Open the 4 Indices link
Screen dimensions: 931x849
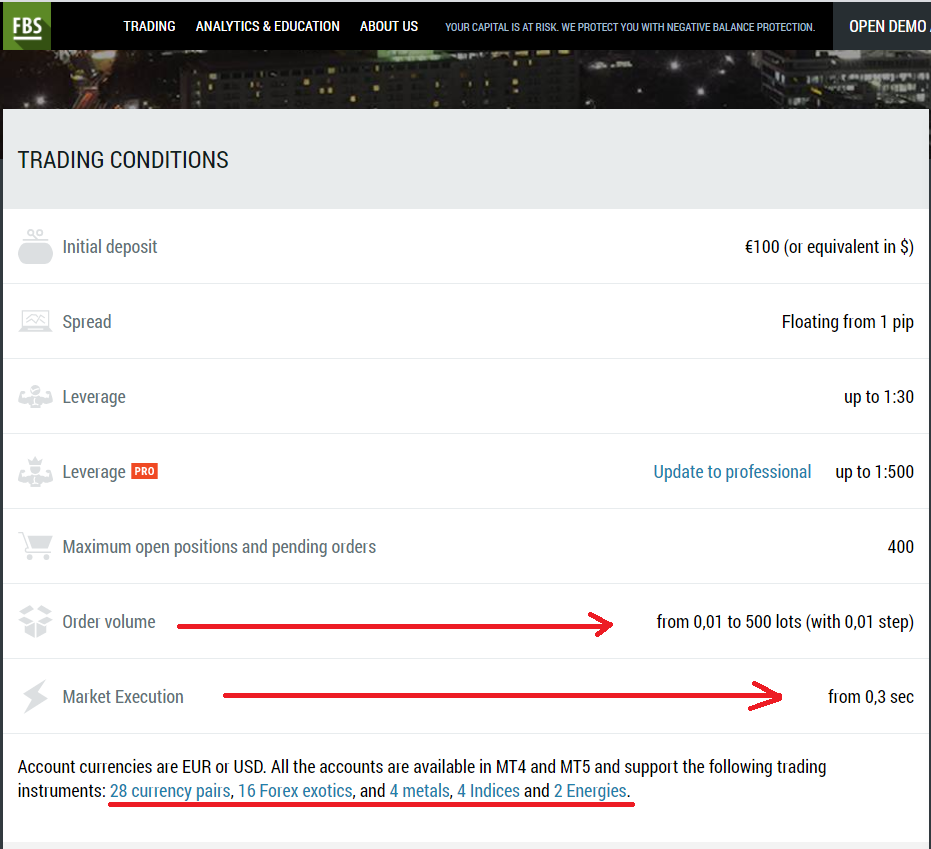[x=488, y=791]
